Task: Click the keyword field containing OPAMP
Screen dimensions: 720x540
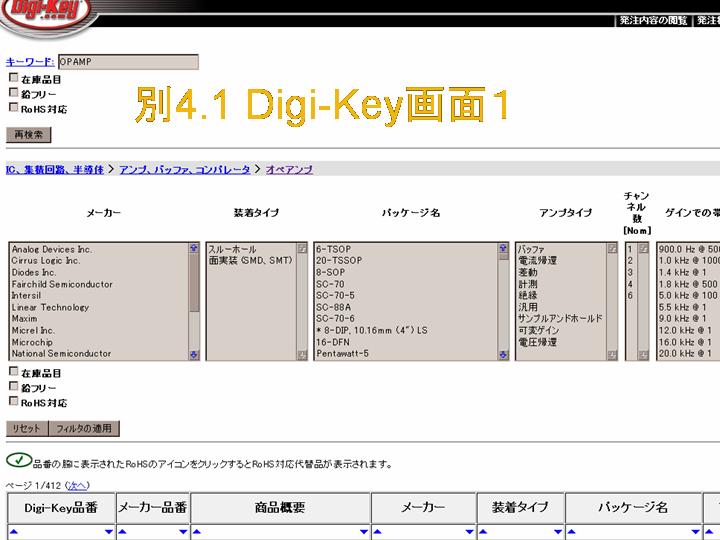Action: click(x=129, y=62)
